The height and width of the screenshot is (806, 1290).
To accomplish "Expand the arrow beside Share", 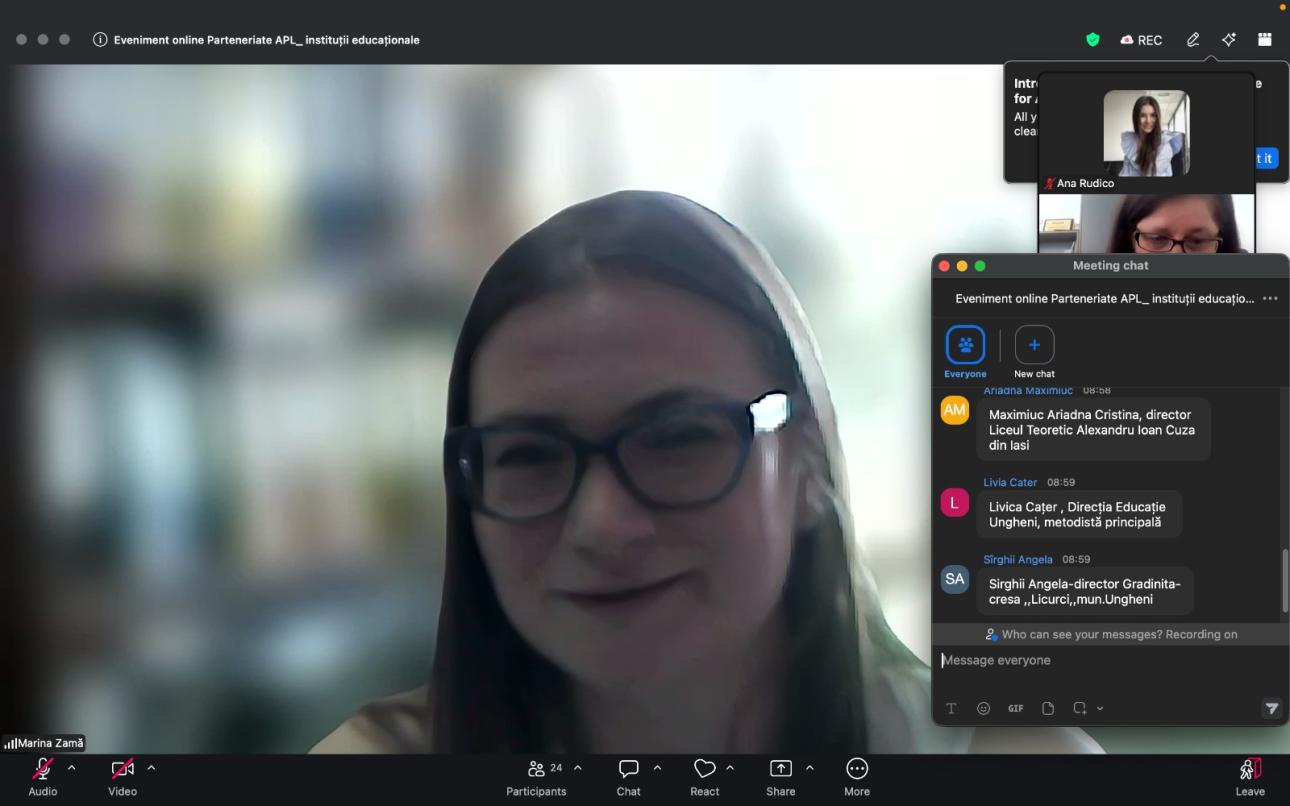I will (809, 768).
